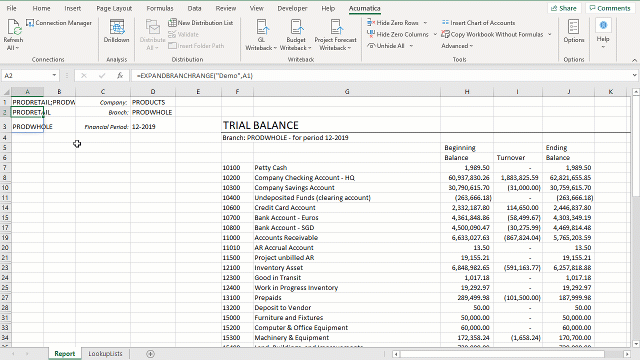Image resolution: width=640 pixels, height=360 pixels.
Task: Open the Name Box dropdown arrow
Action: pos(54,76)
